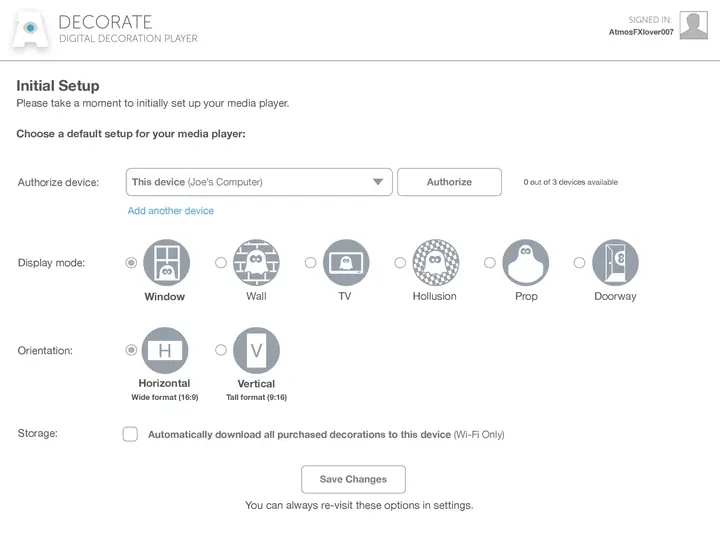Open the Authorize device dropdown
Image resolution: width=720 pixels, height=540 pixels.
point(259,182)
